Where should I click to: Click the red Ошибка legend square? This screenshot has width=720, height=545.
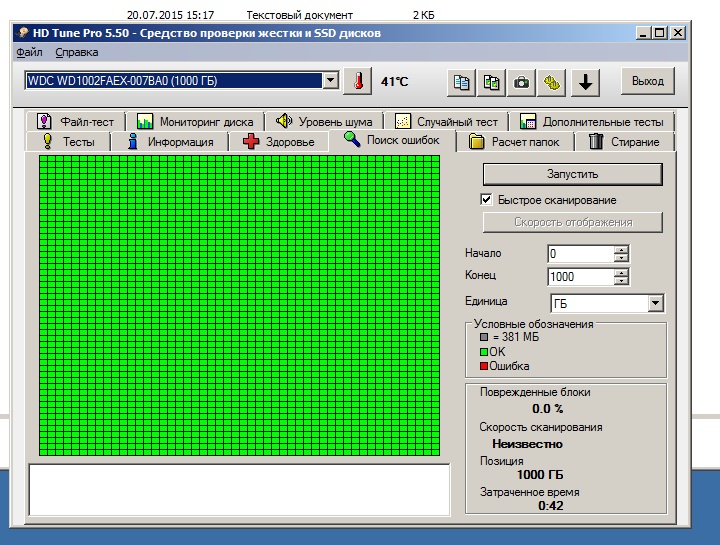coord(484,366)
